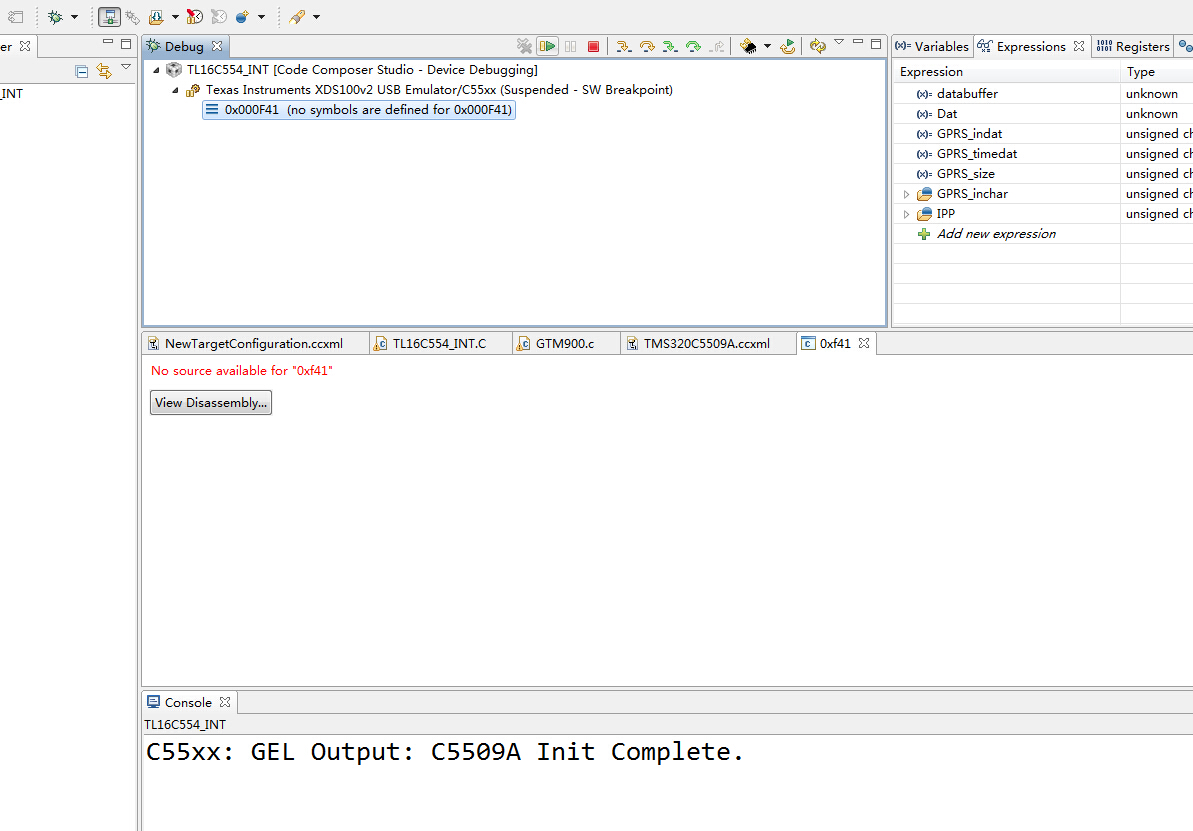This screenshot has width=1193, height=831.
Task: Switch to the Variables tab
Action: (x=932, y=46)
